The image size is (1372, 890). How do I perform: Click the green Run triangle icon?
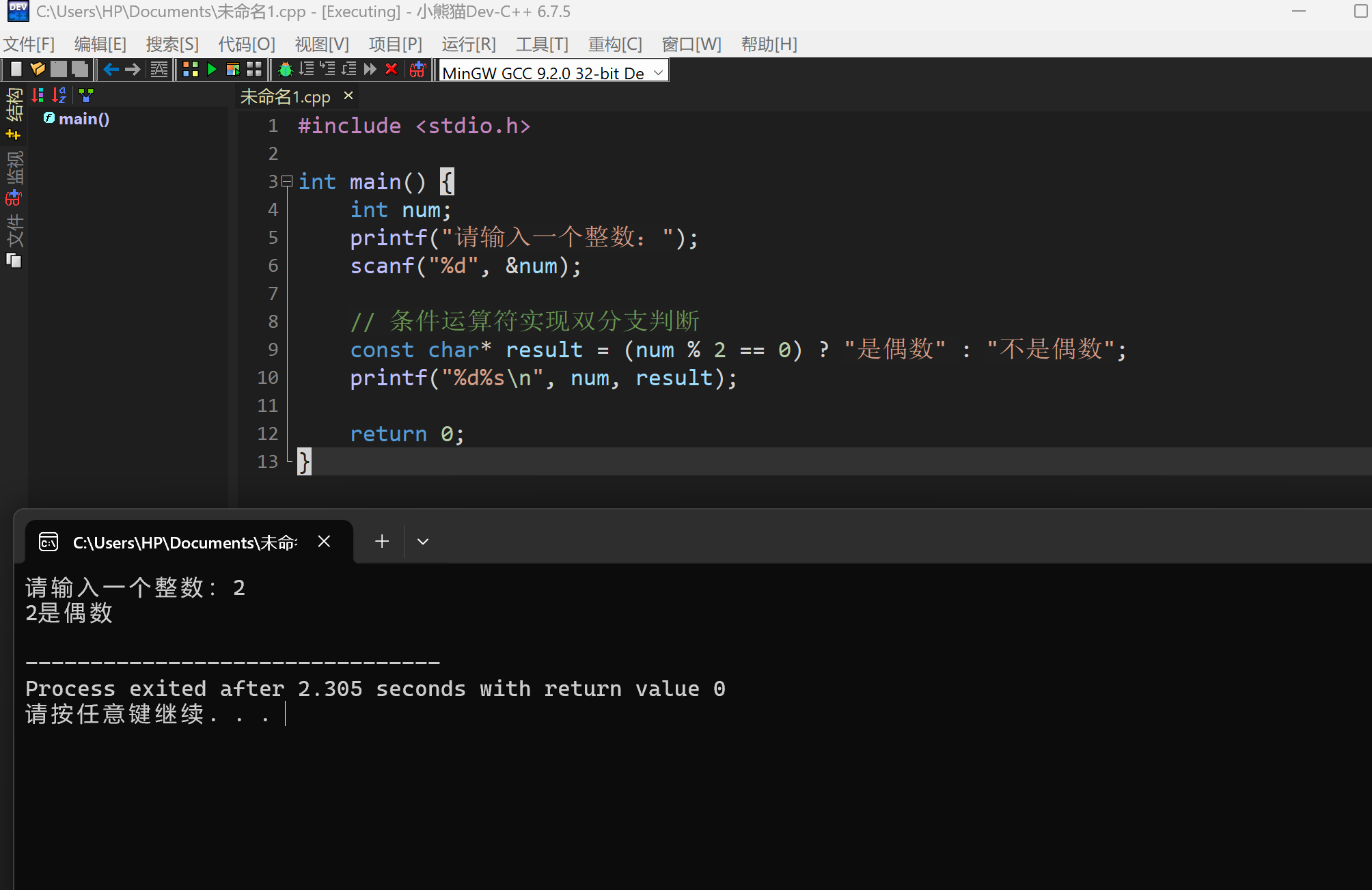point(212,69)
